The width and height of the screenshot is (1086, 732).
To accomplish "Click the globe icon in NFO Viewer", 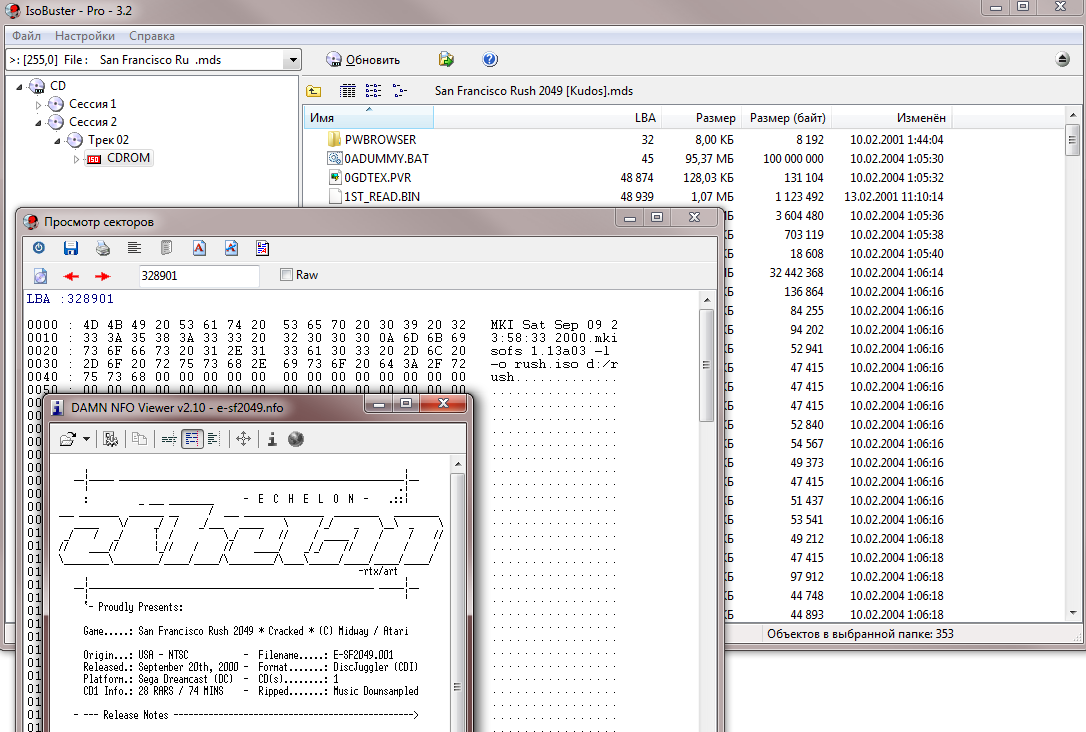I will pos(295,439).
